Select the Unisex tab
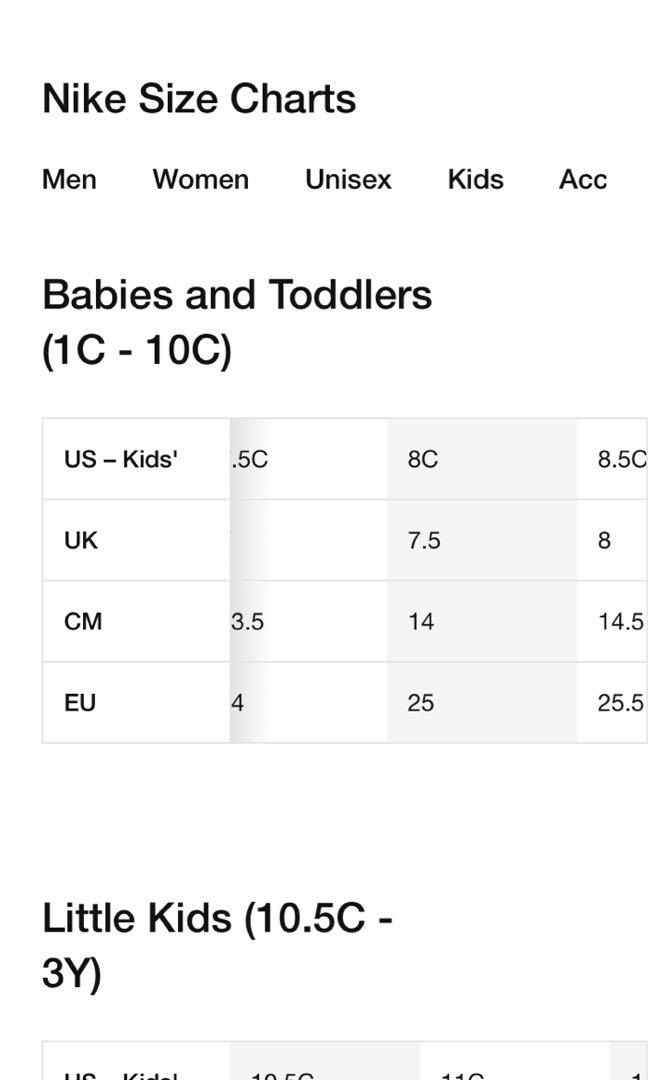 click(x=348, y=179)
